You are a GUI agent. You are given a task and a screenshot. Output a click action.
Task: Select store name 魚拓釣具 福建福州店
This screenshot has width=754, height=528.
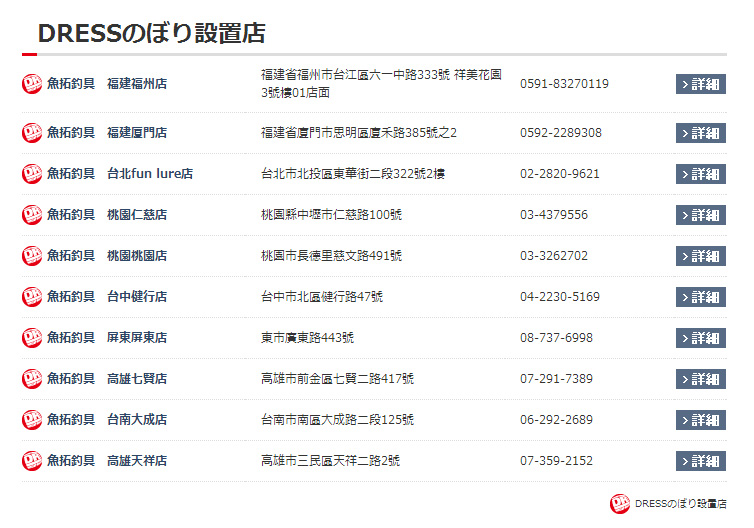[107, 84]
